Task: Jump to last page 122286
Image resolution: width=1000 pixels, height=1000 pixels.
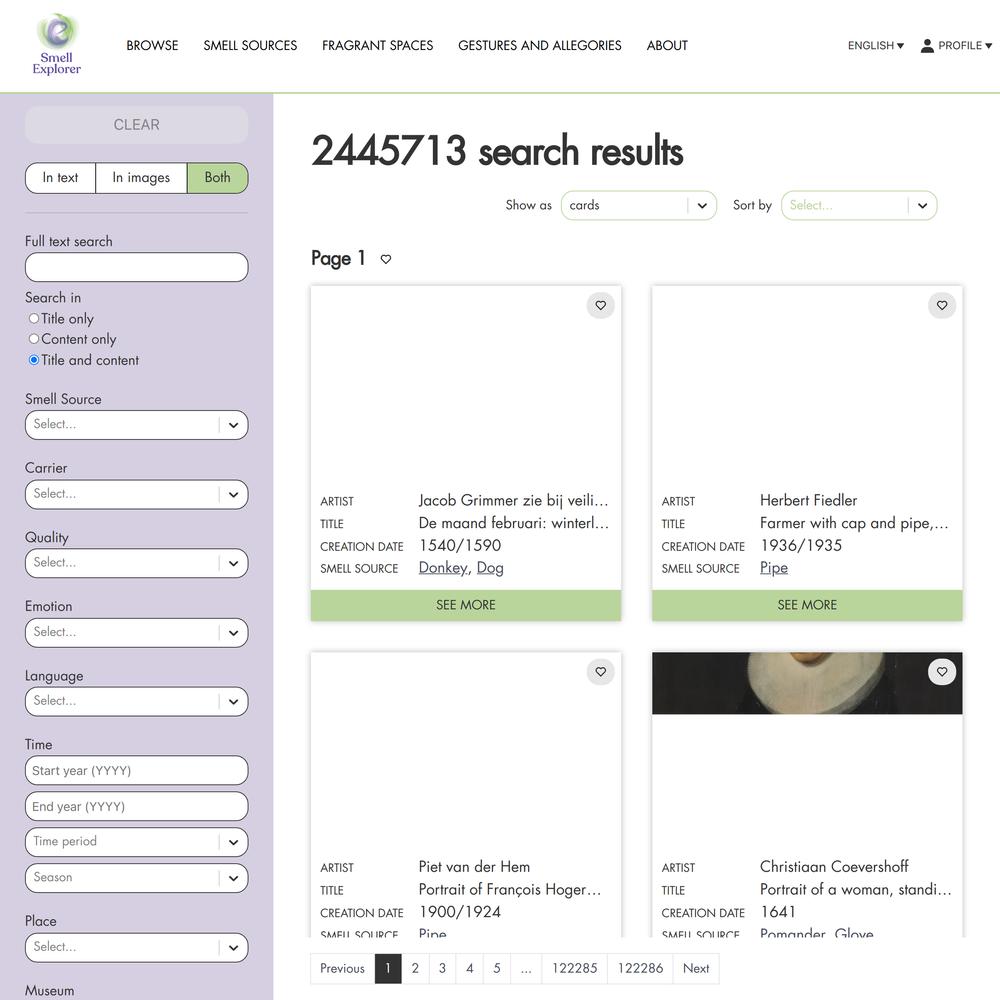Action: 640,968
